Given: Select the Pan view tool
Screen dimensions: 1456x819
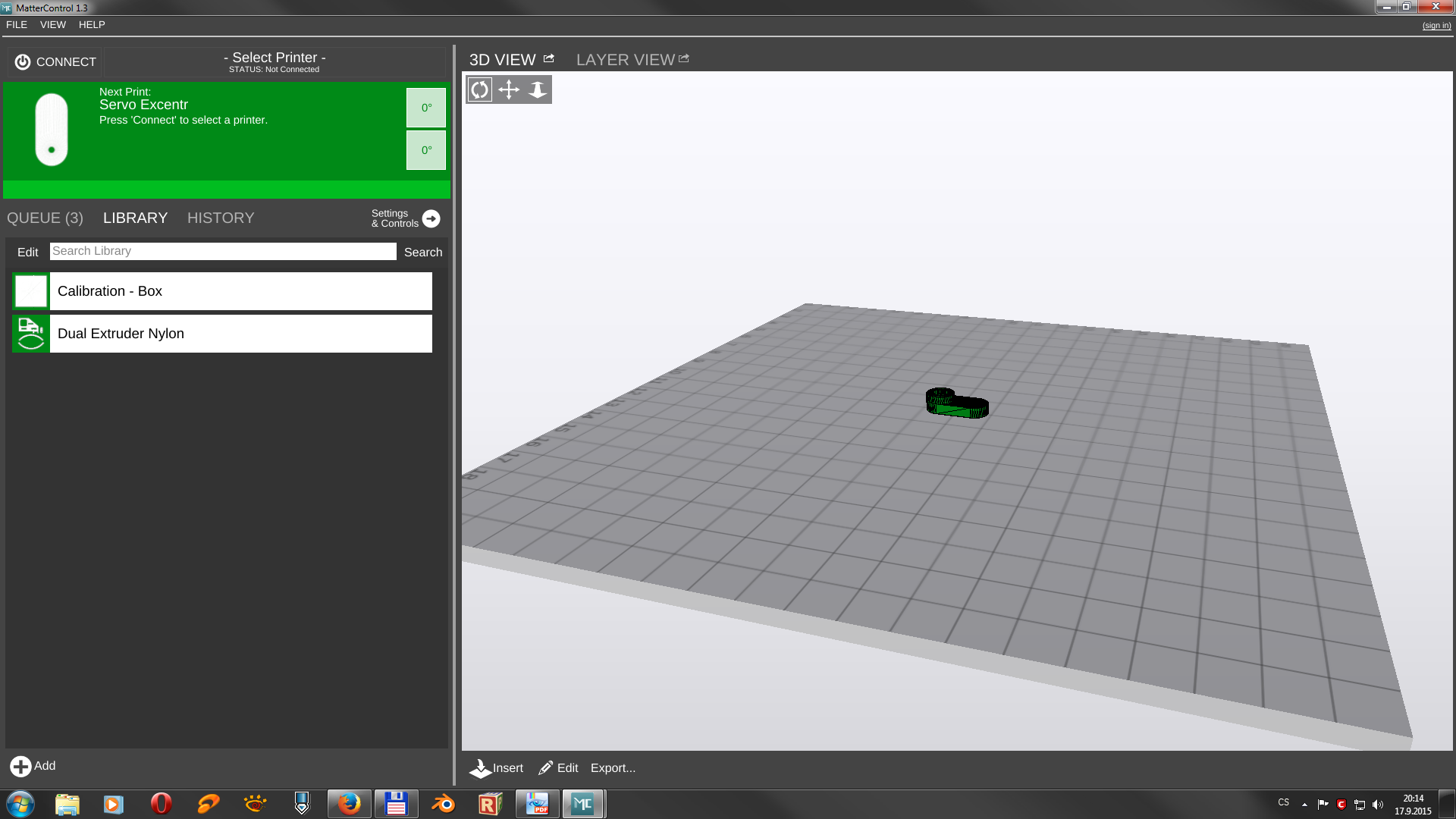Looking at the screenshot, I should point(509,89).
